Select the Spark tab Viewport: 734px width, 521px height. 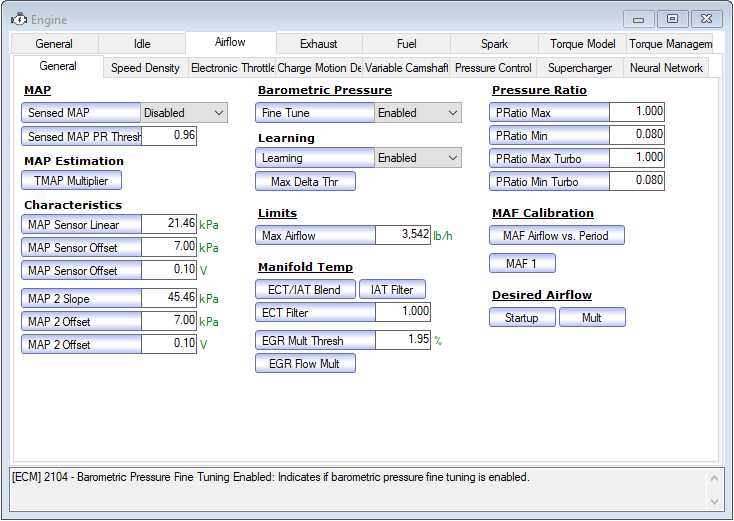tap(494, 44)
